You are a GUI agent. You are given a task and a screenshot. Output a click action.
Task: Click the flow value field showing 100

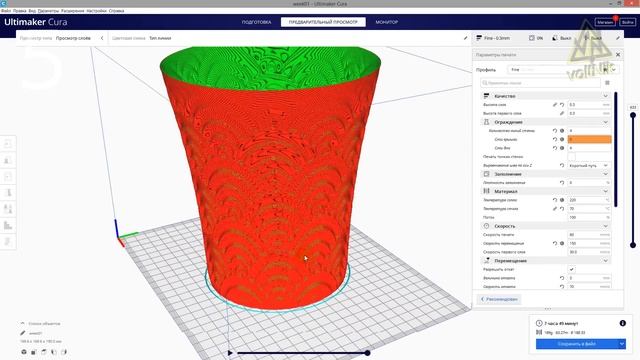pyautogui.click(x=589, y=218)
